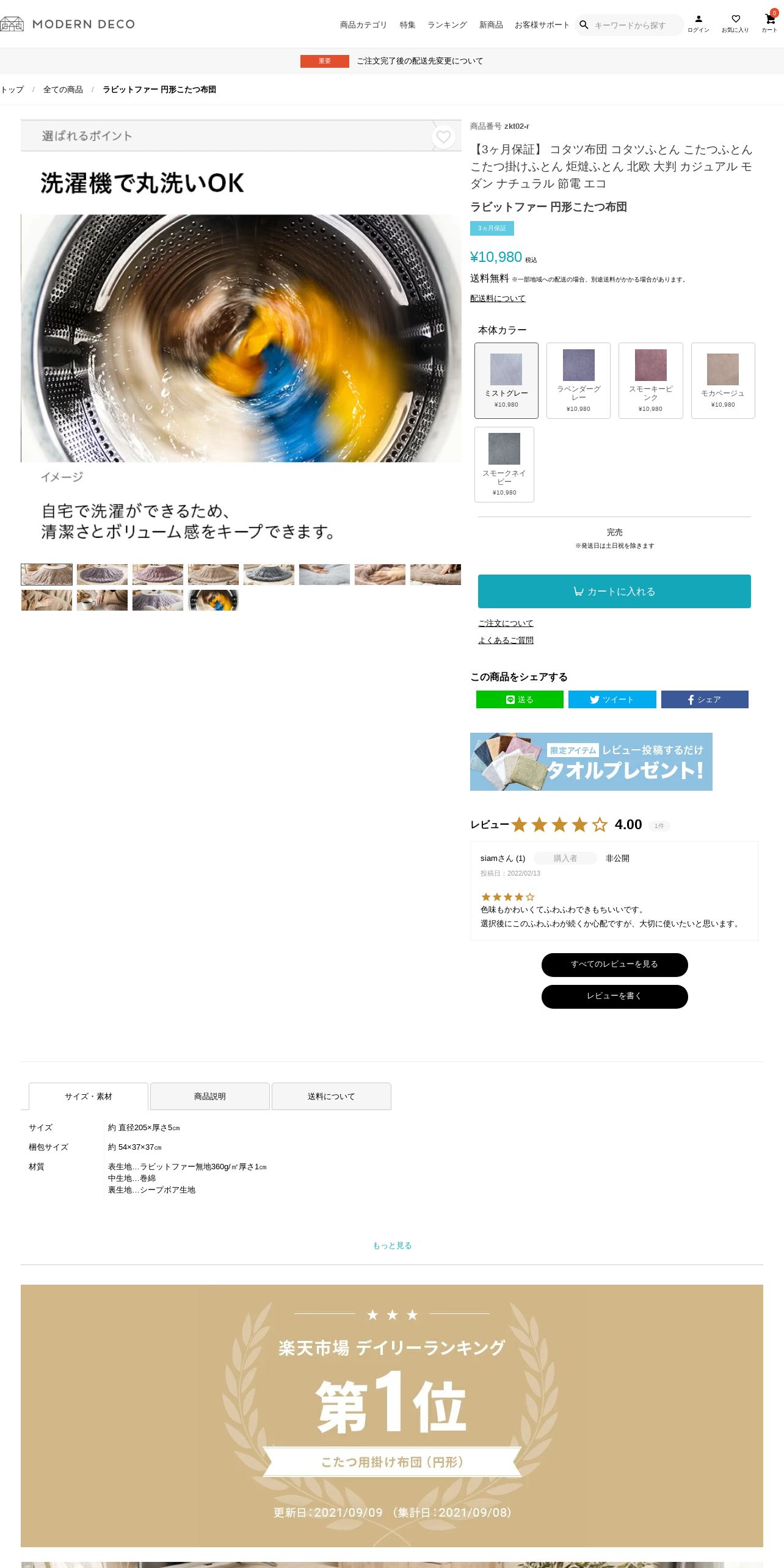Image resolution: width=784 pixels, height=1568 pixels.
Task: Choose the スモークネイビー color swatch
Action: pyautogui.click(x=504, y=465)
